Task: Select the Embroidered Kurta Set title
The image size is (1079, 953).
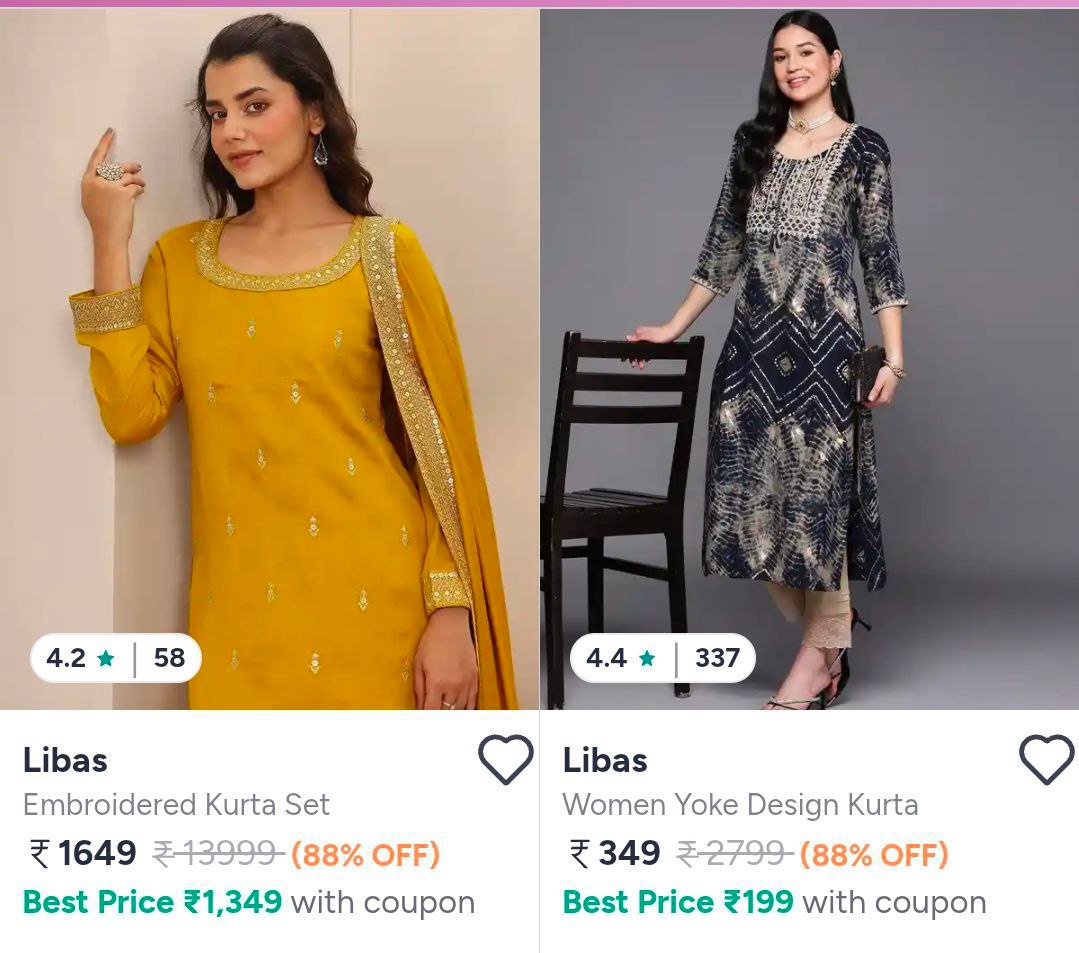Action: coord(176,805)
